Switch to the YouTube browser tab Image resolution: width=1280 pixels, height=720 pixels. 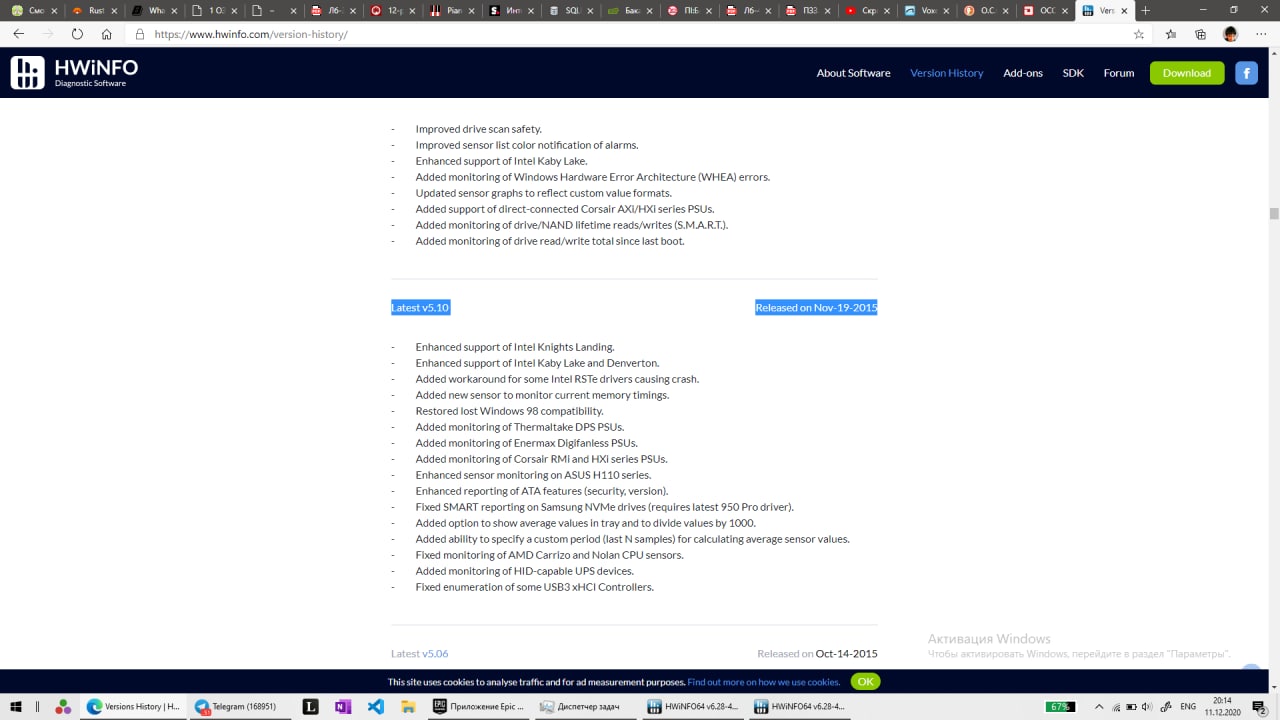point(868,11)
